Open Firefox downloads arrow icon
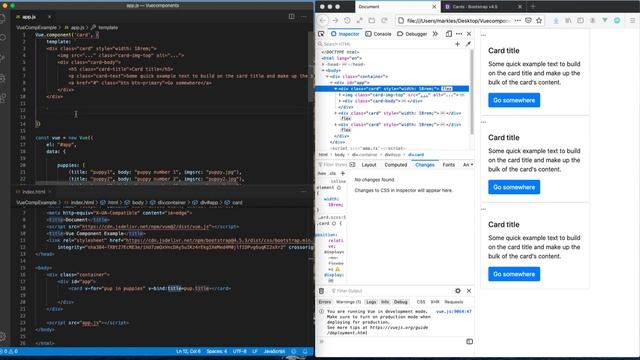 coord(556,20)
